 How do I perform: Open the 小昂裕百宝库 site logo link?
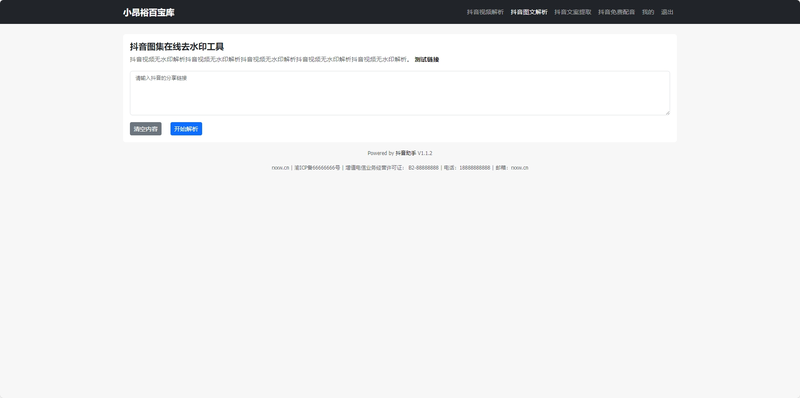(x=148, y=12)
